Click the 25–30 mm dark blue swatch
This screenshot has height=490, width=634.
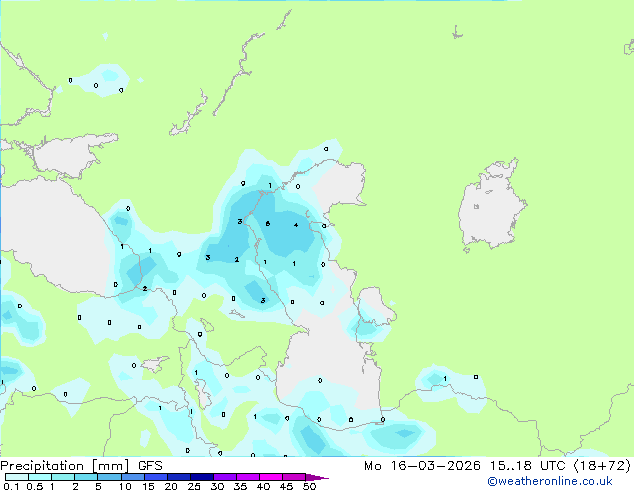pyautogui.click(x=202, y=477)
